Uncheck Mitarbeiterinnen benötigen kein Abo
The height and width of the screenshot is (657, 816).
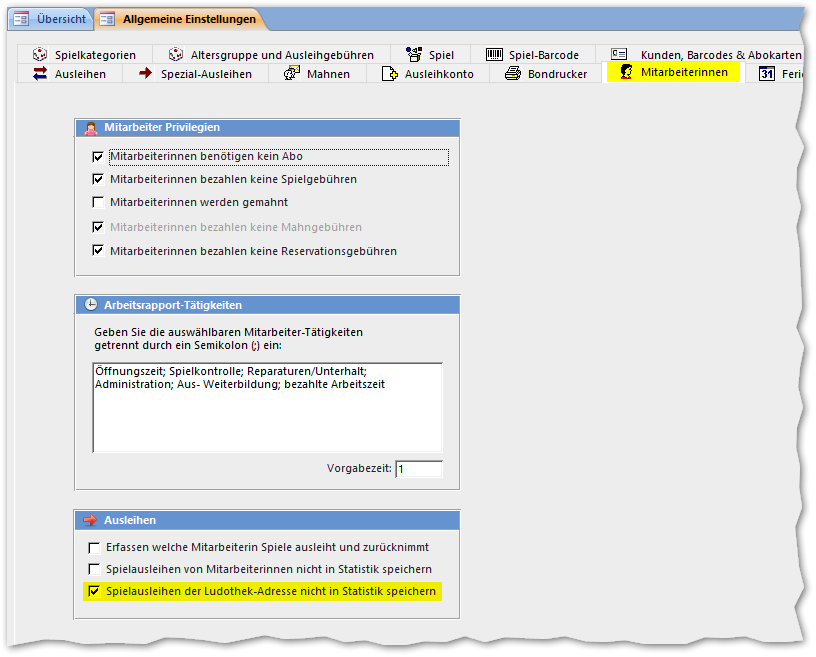(98, 157)
